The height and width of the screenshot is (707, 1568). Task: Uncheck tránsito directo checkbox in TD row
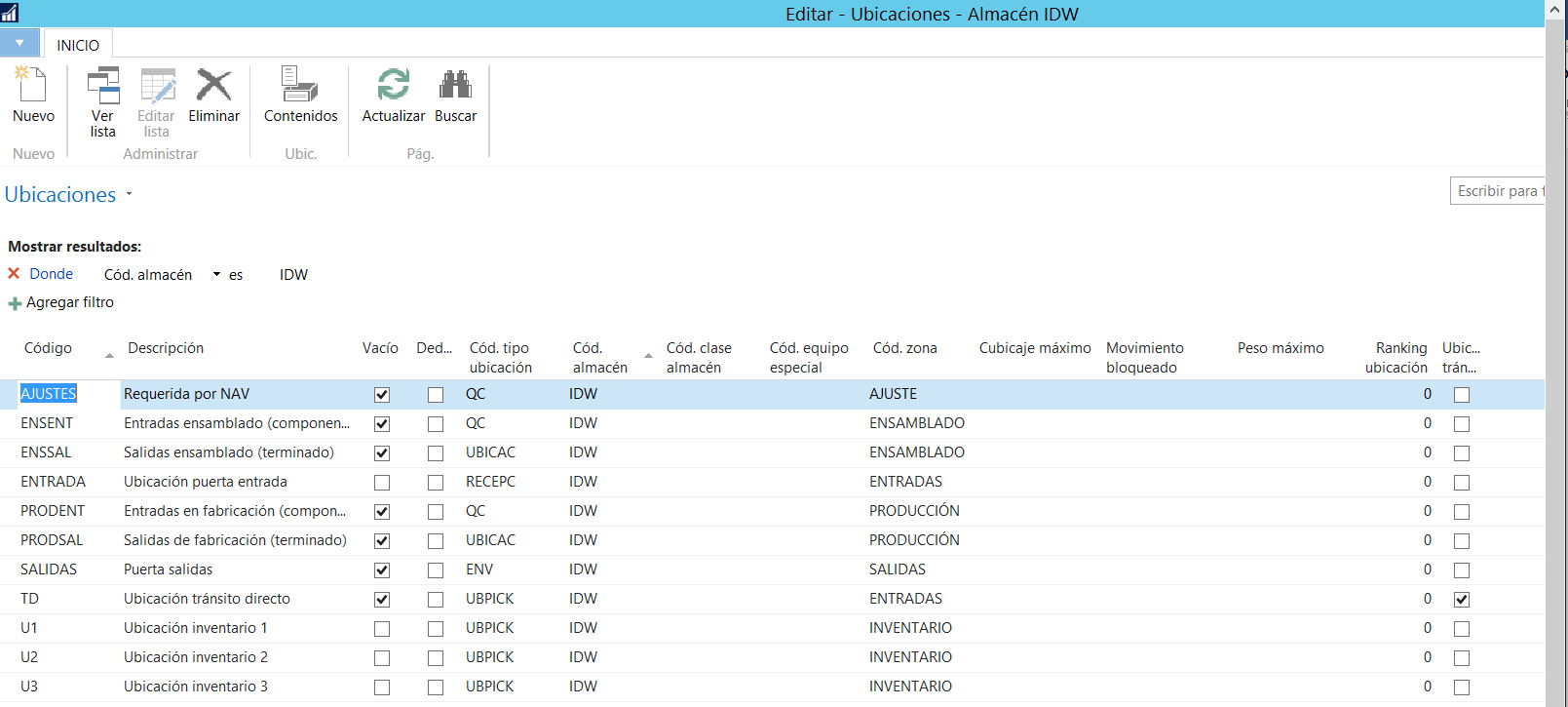(x=1462, y=600)
